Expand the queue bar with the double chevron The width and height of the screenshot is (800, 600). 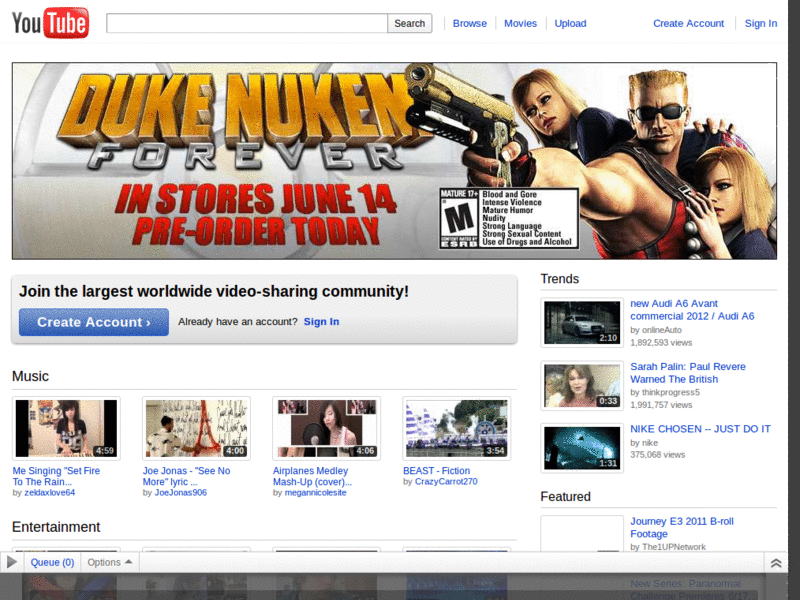pos(776,563)
